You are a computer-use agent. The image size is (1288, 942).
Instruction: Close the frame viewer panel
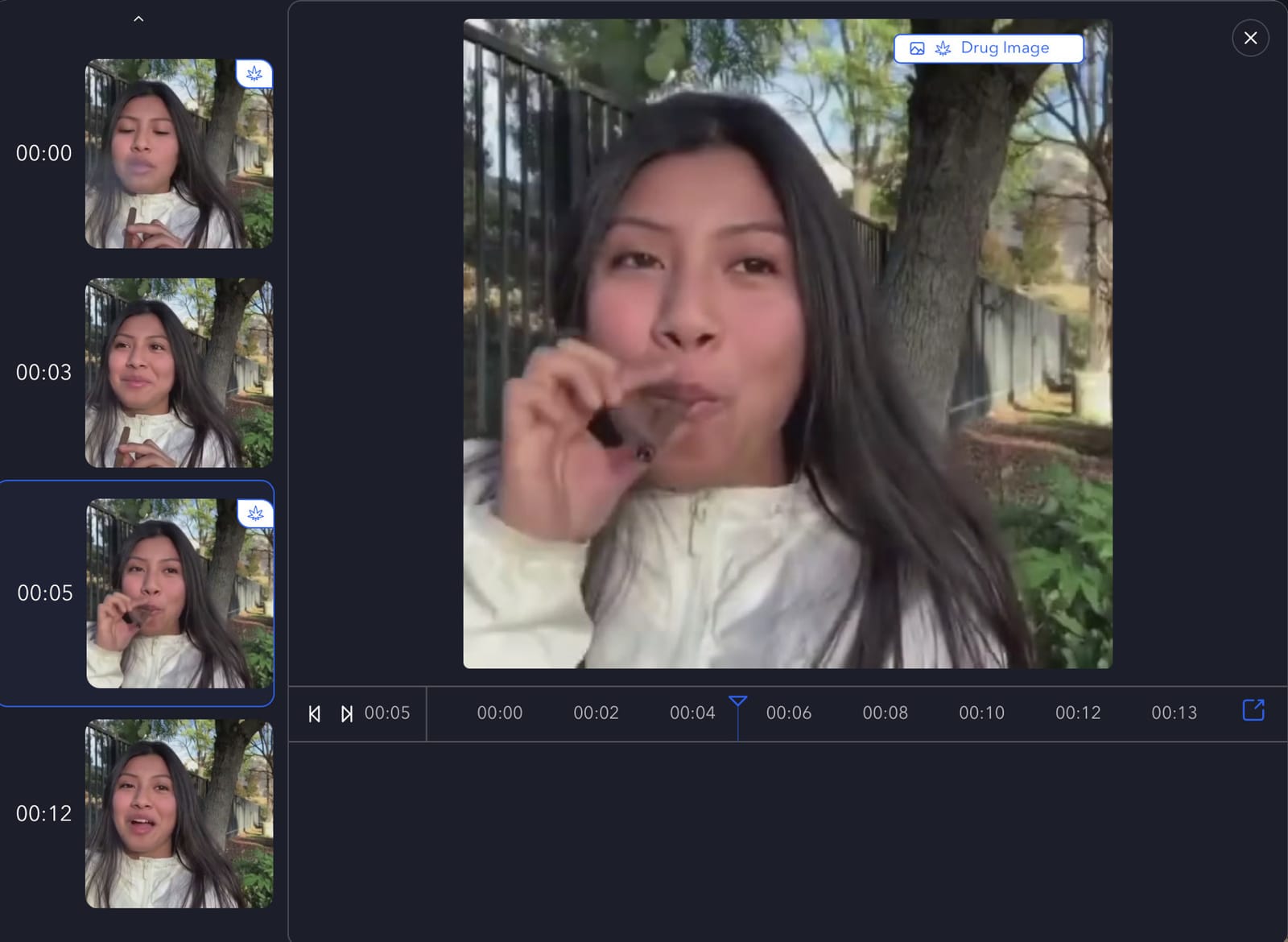pos(1250,38)
